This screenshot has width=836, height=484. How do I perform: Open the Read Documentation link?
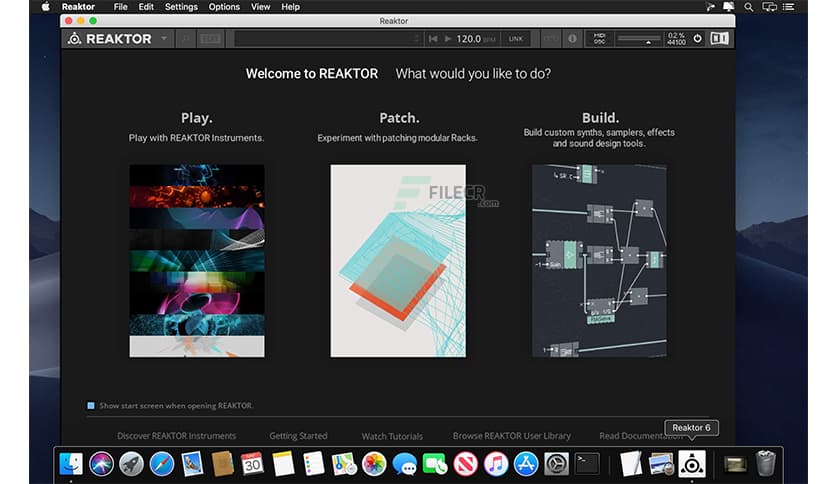641,435
